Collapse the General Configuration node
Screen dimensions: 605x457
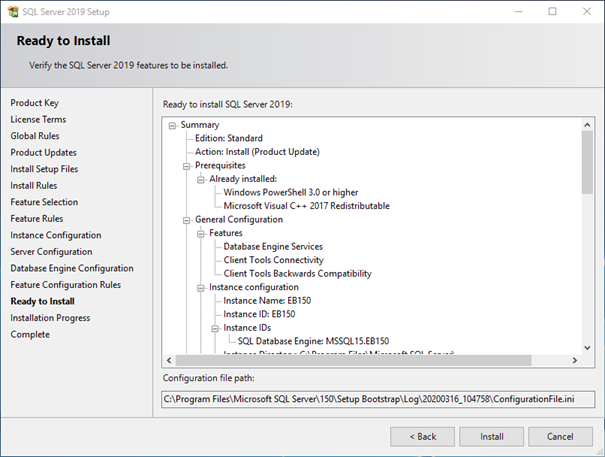186,220
